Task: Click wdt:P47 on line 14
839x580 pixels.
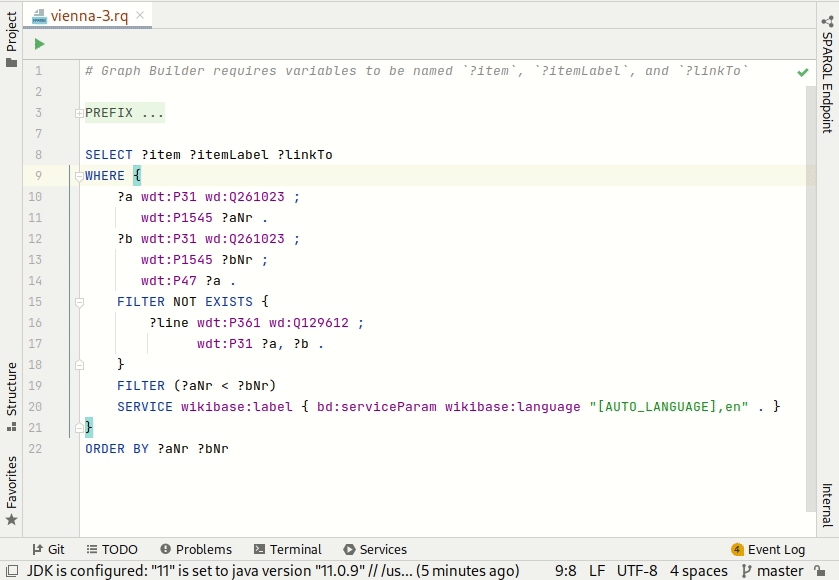Action: pyautogui.click(x=169, y=281)
